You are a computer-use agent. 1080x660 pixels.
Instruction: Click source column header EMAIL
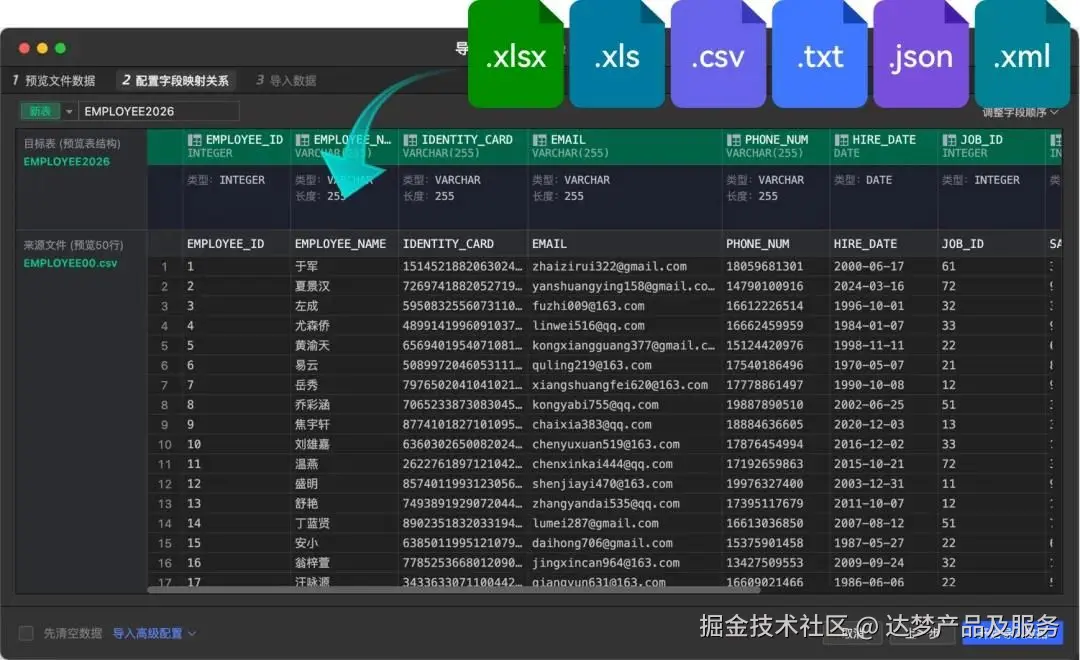[549, 244]
